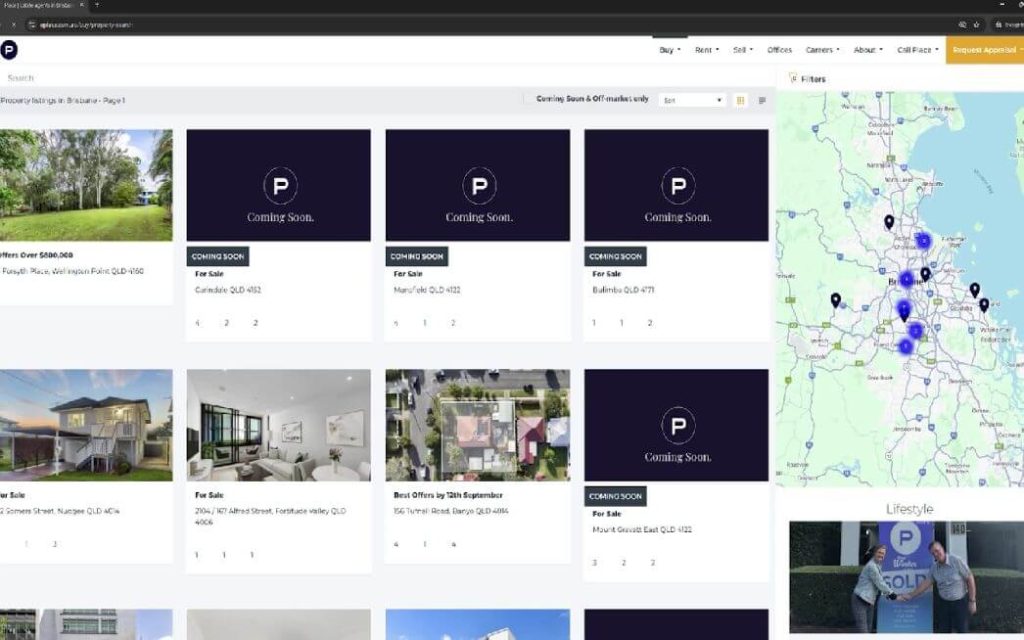The height and width of the screenshot is (640, 1024).
Task: Open the Sort dropdown
Action: click(692, 100)
